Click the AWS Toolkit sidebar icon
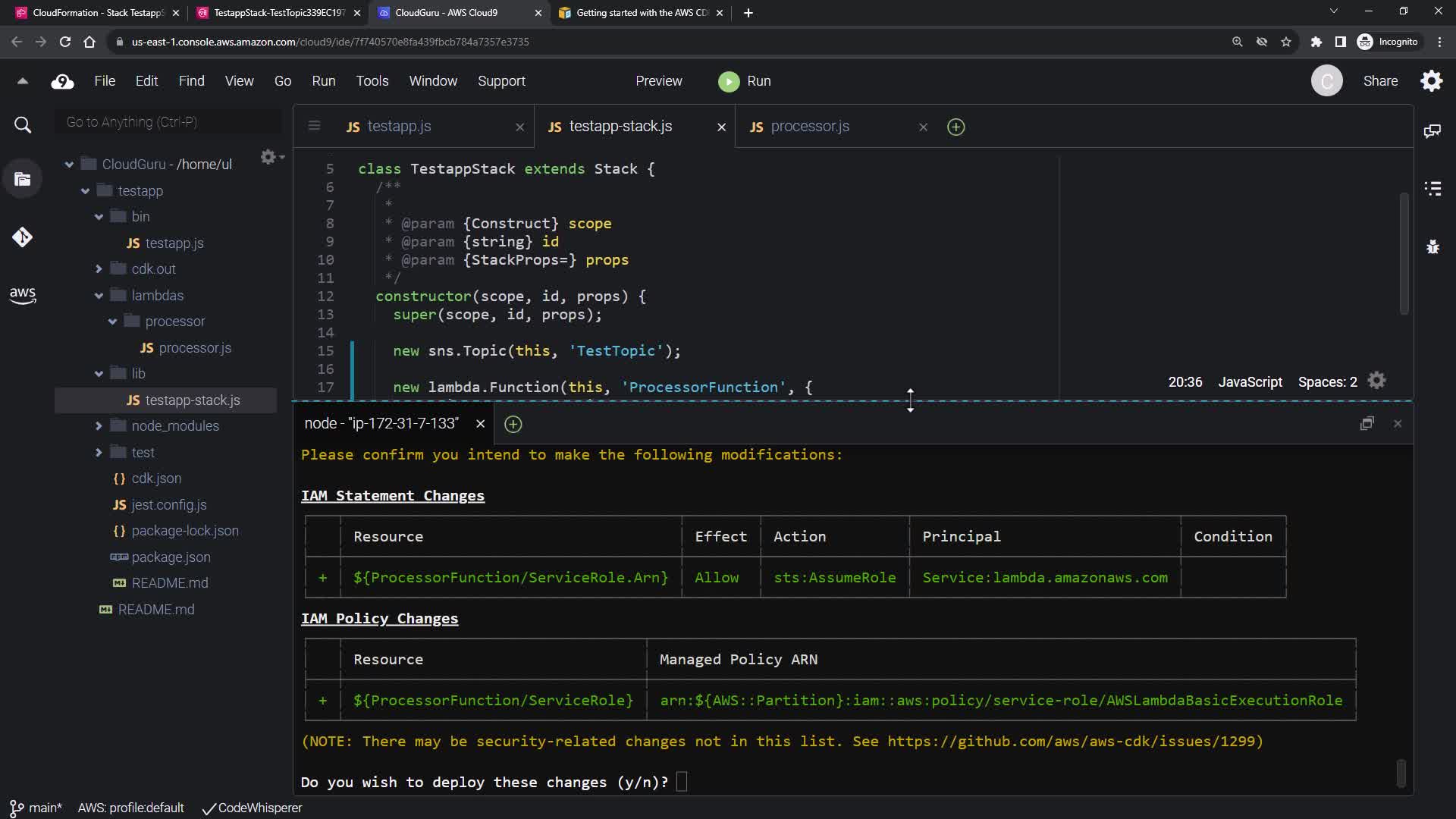The width and height of the screenshot is (1456, 819). (x=22, y=295)
